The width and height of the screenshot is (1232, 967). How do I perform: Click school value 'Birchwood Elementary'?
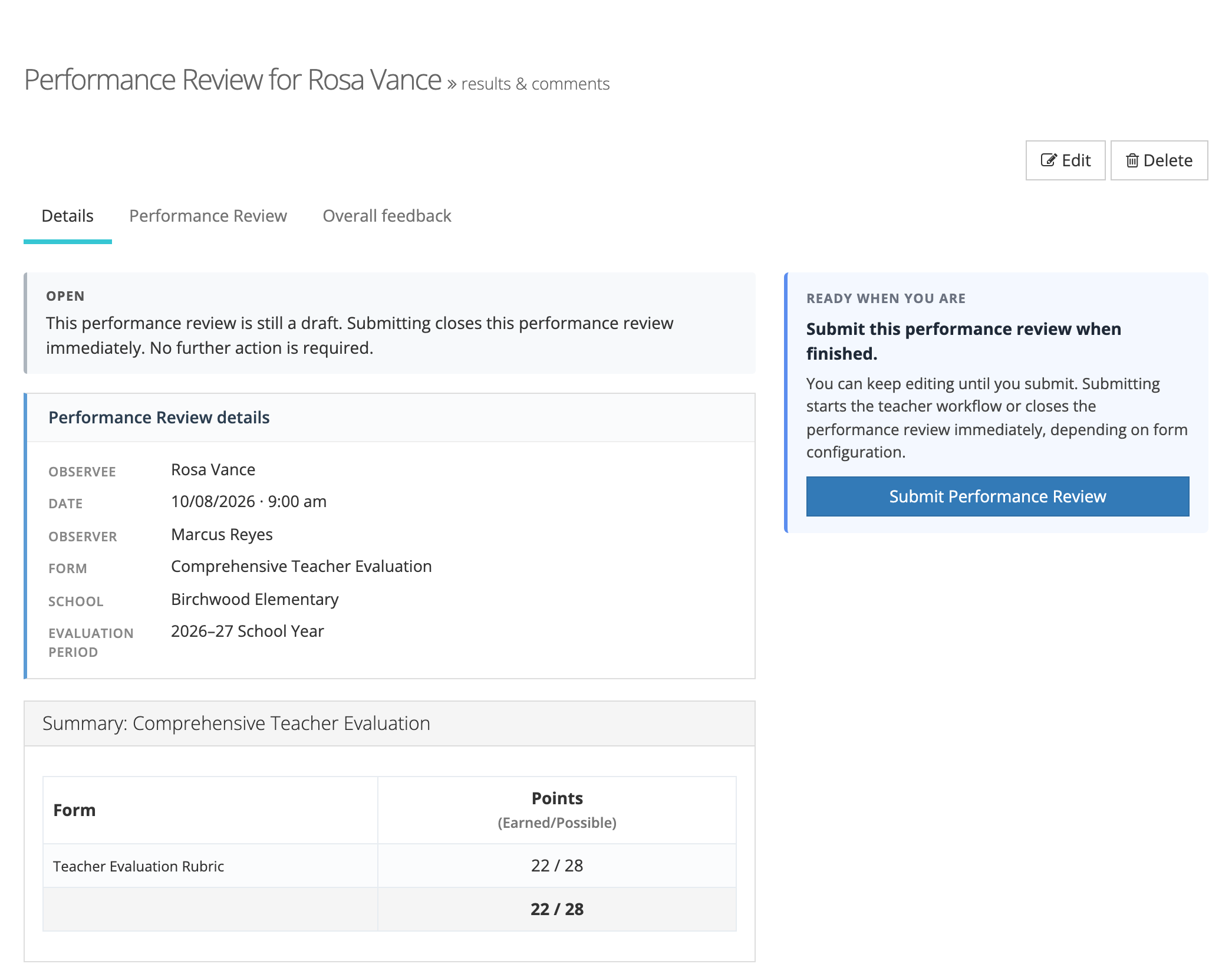(x=255, y=599)
